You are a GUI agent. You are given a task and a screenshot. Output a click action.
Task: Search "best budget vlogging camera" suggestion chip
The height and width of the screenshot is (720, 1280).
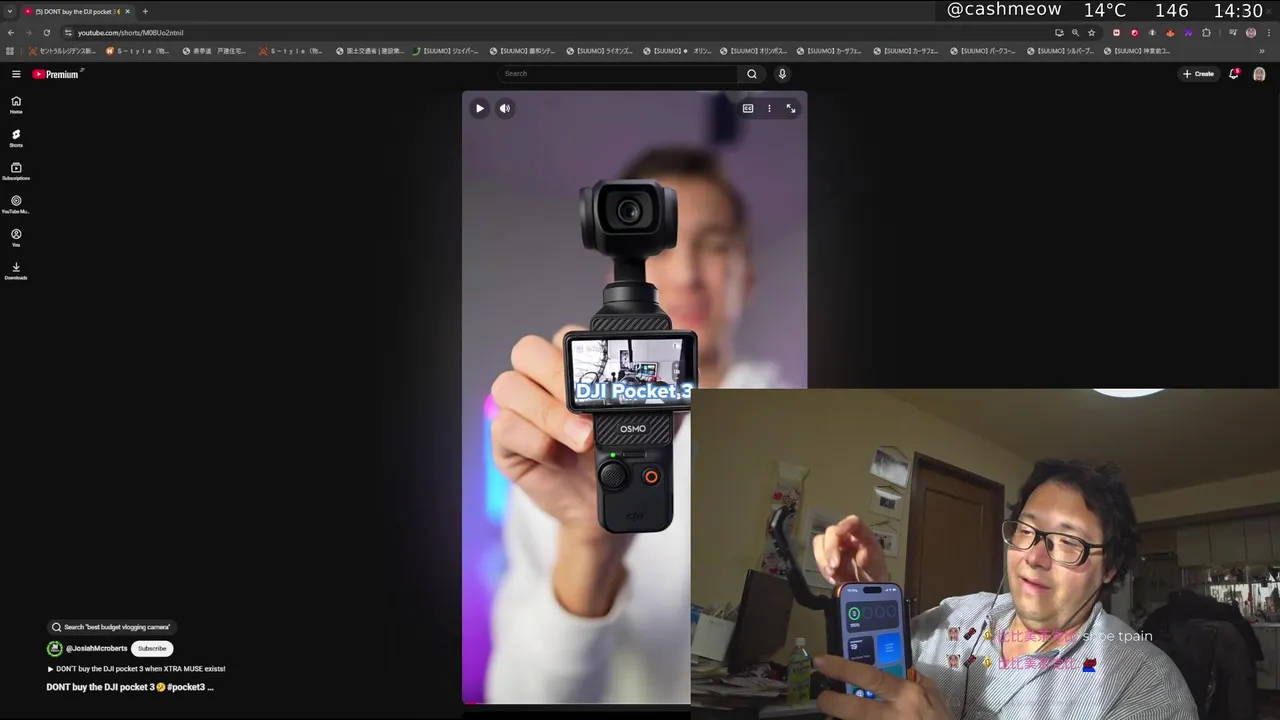pyautogui.click(x=111, y=627)
